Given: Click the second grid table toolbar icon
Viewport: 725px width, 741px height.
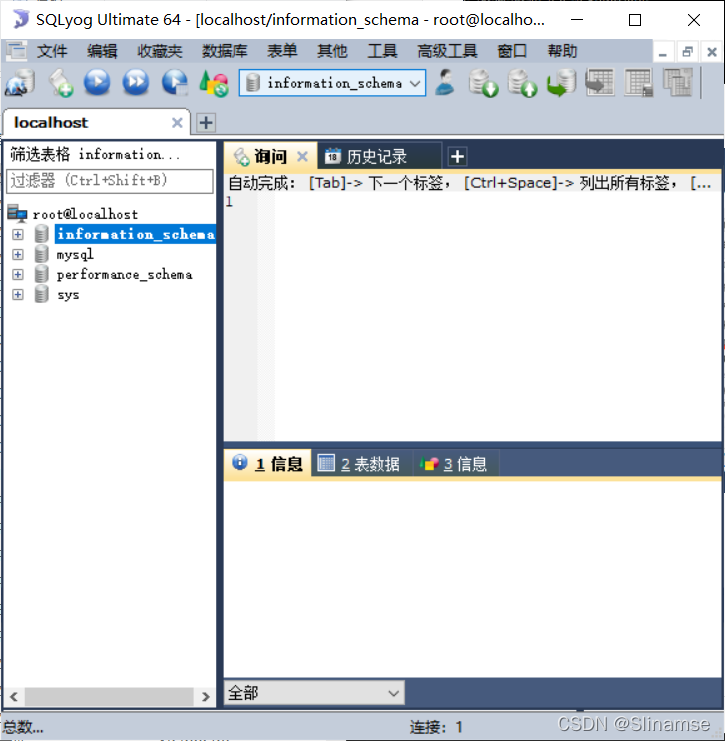Looking at the screenshot, I should click(x=639, y=83).
